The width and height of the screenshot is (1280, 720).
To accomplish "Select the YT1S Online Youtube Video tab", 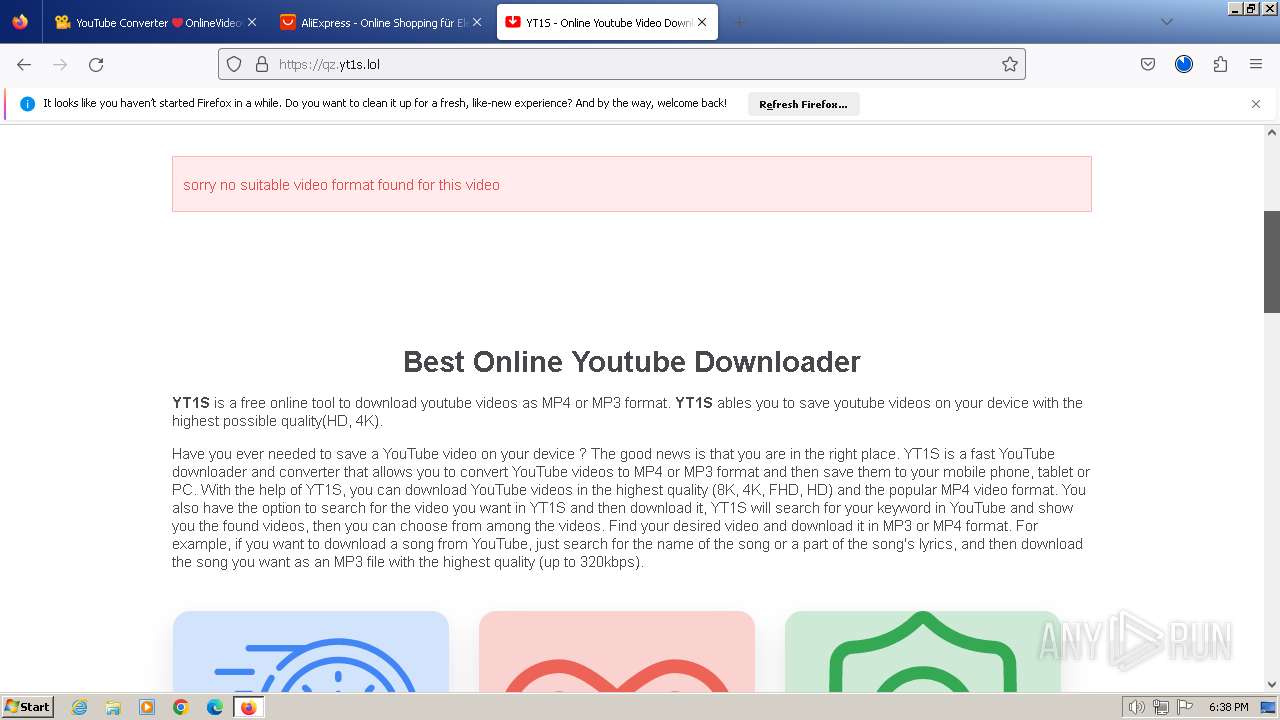I will 606,22.
